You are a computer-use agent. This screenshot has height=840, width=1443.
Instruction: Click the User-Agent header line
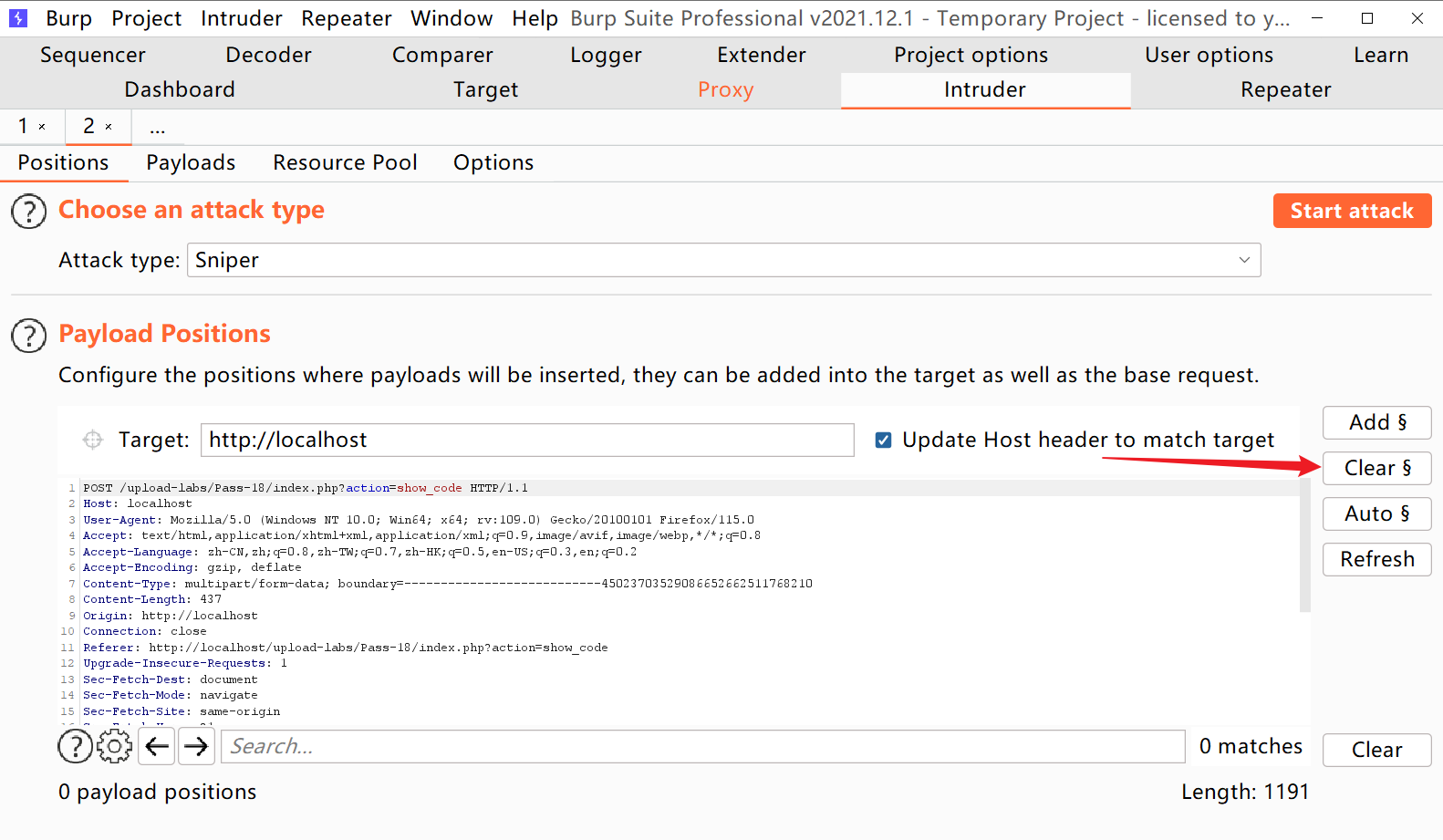point(419,520)
